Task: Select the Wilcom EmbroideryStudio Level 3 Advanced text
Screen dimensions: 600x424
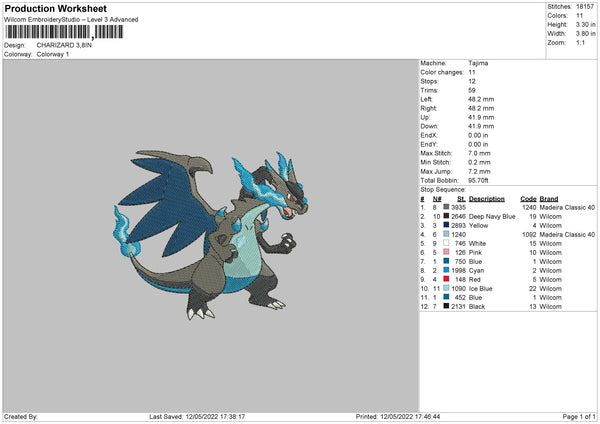Action: click(x=71, y=20)
